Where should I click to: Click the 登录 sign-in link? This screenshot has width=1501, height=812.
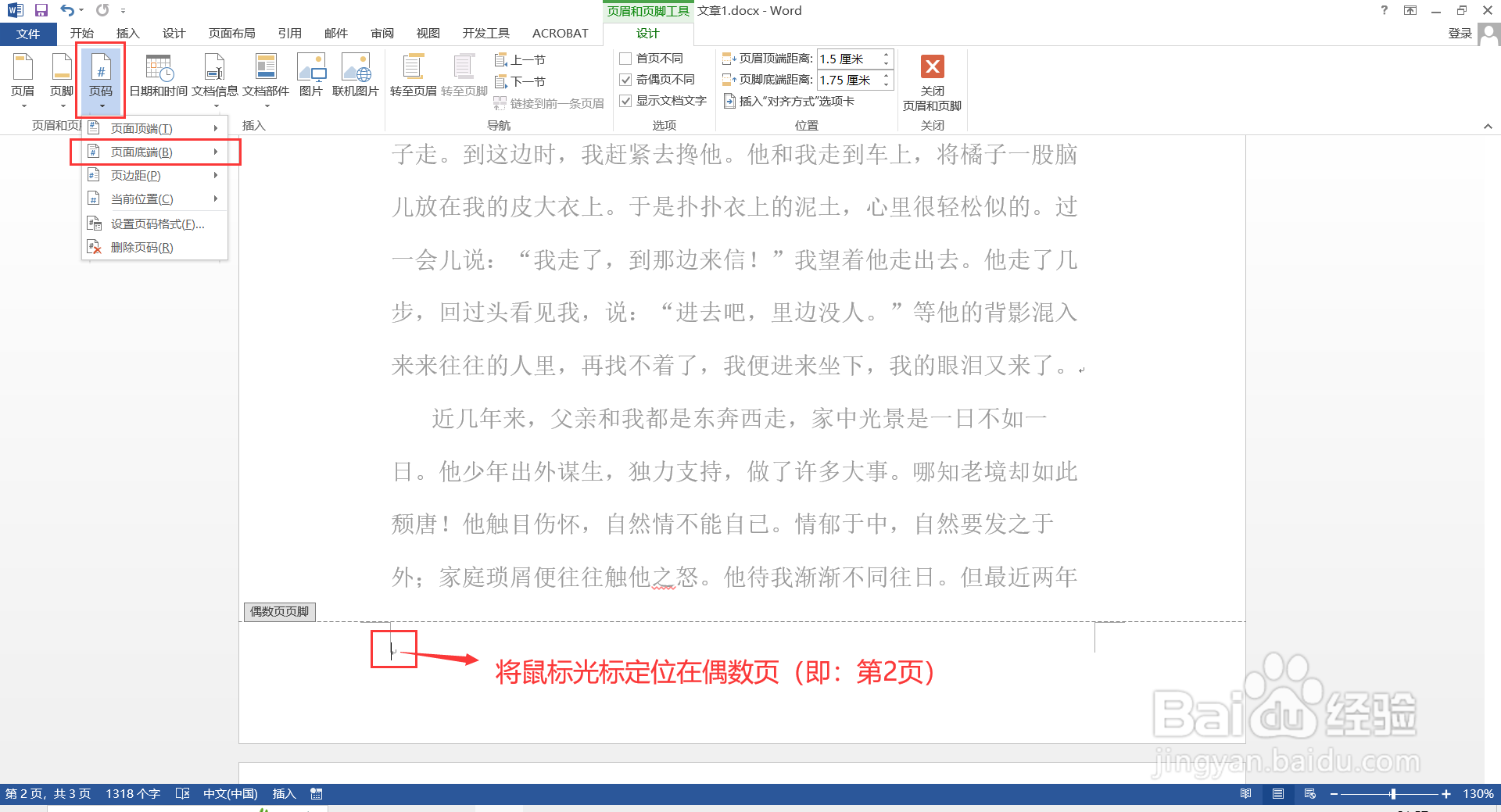click(1460, 33)
